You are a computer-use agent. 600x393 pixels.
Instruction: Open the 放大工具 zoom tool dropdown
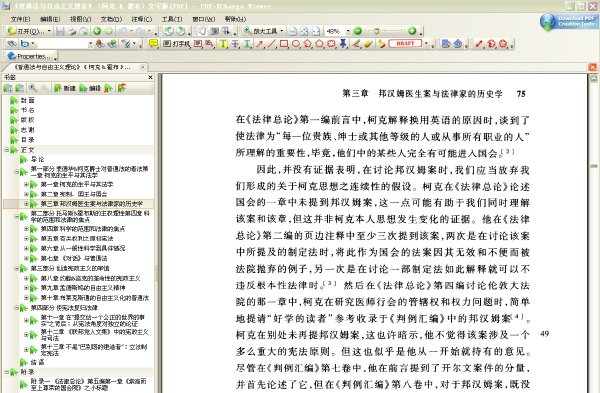[x=282, y=31]
